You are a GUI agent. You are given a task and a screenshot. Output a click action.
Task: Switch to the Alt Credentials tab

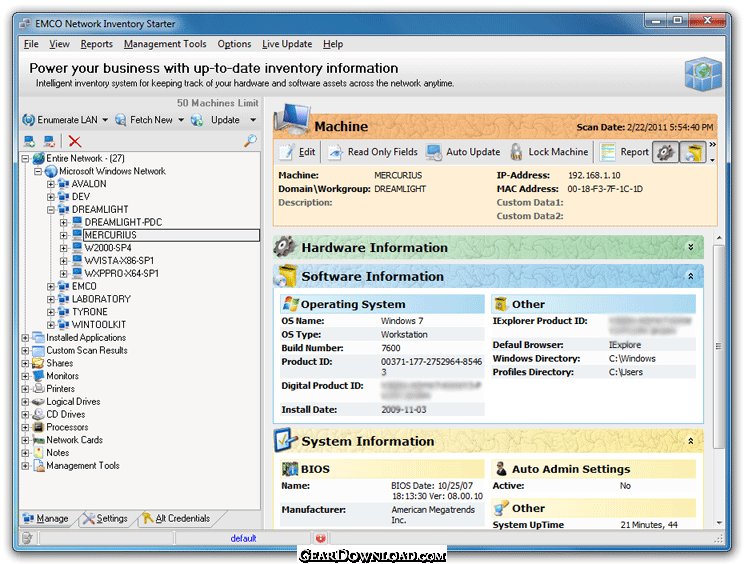(x=177, y=518)
